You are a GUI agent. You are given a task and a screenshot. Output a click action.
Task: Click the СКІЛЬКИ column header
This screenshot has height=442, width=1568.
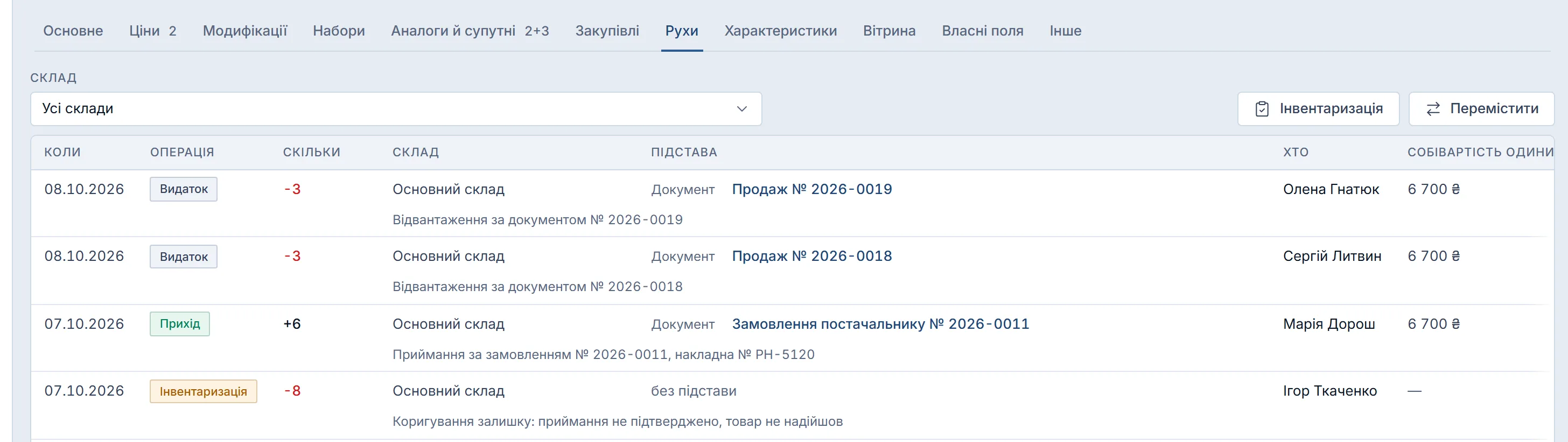[312, 153]
